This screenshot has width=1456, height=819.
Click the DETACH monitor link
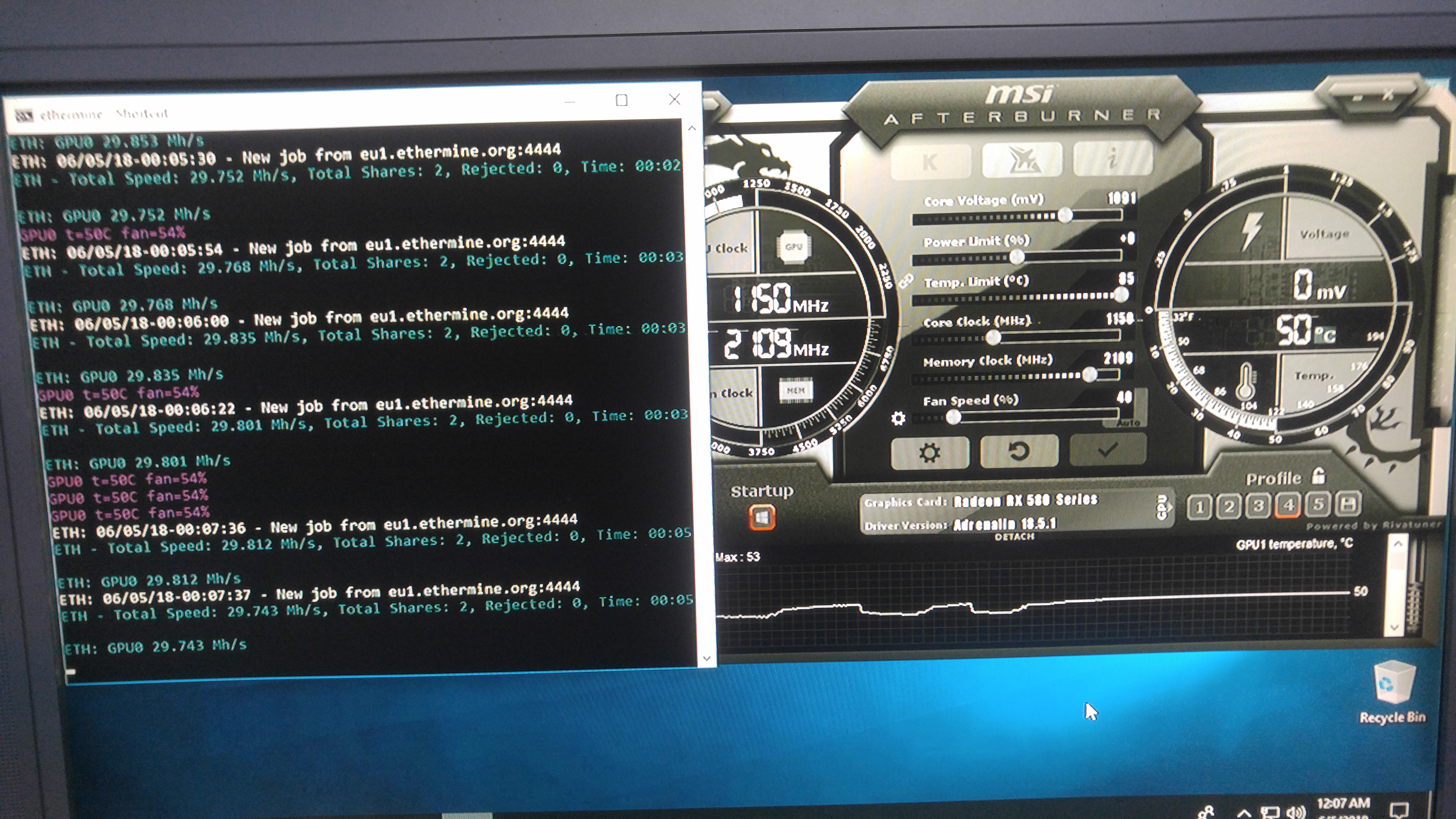(1014, 536)
